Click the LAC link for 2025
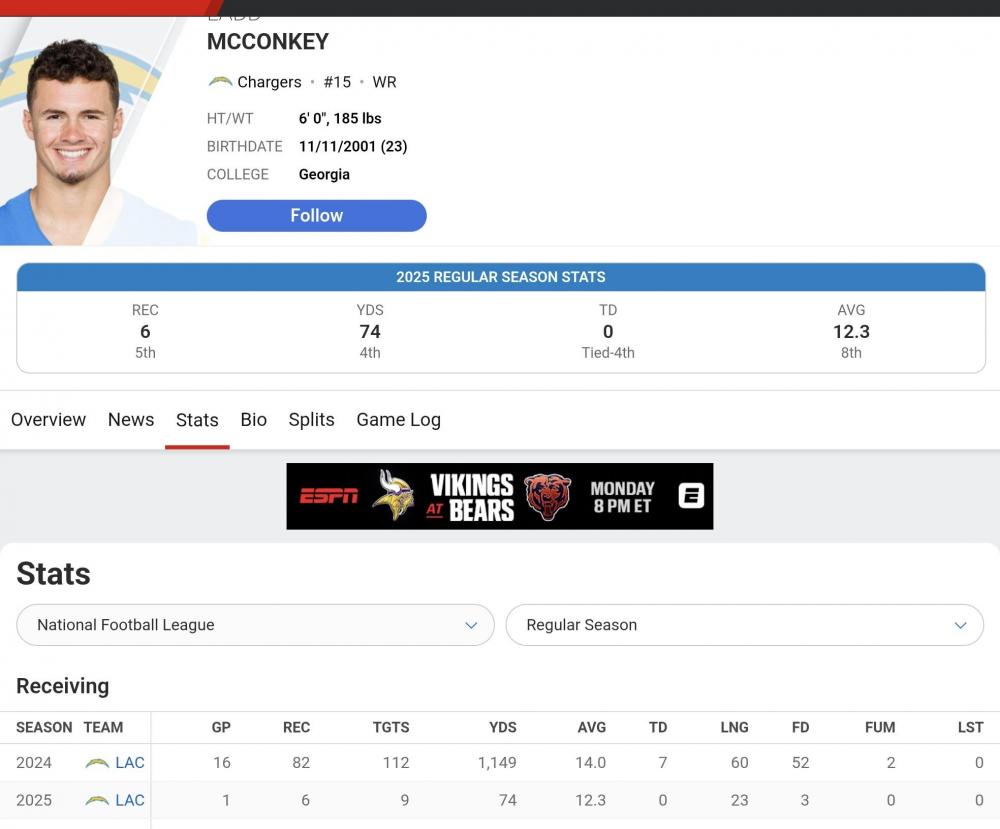The height and width of the screenshot is (829, 1000). tap(130, 801)
